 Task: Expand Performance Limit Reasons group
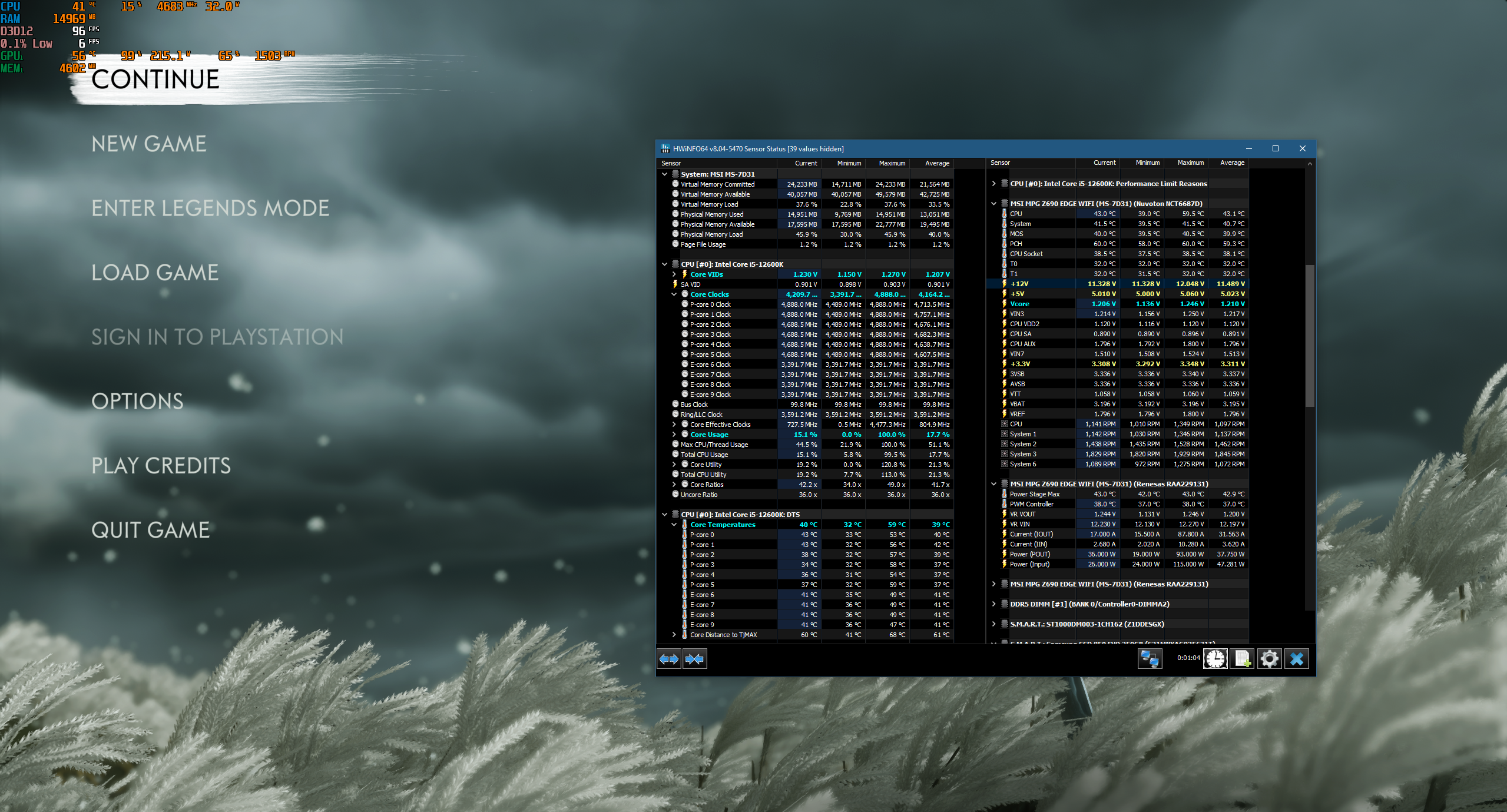tap(994, 184)
